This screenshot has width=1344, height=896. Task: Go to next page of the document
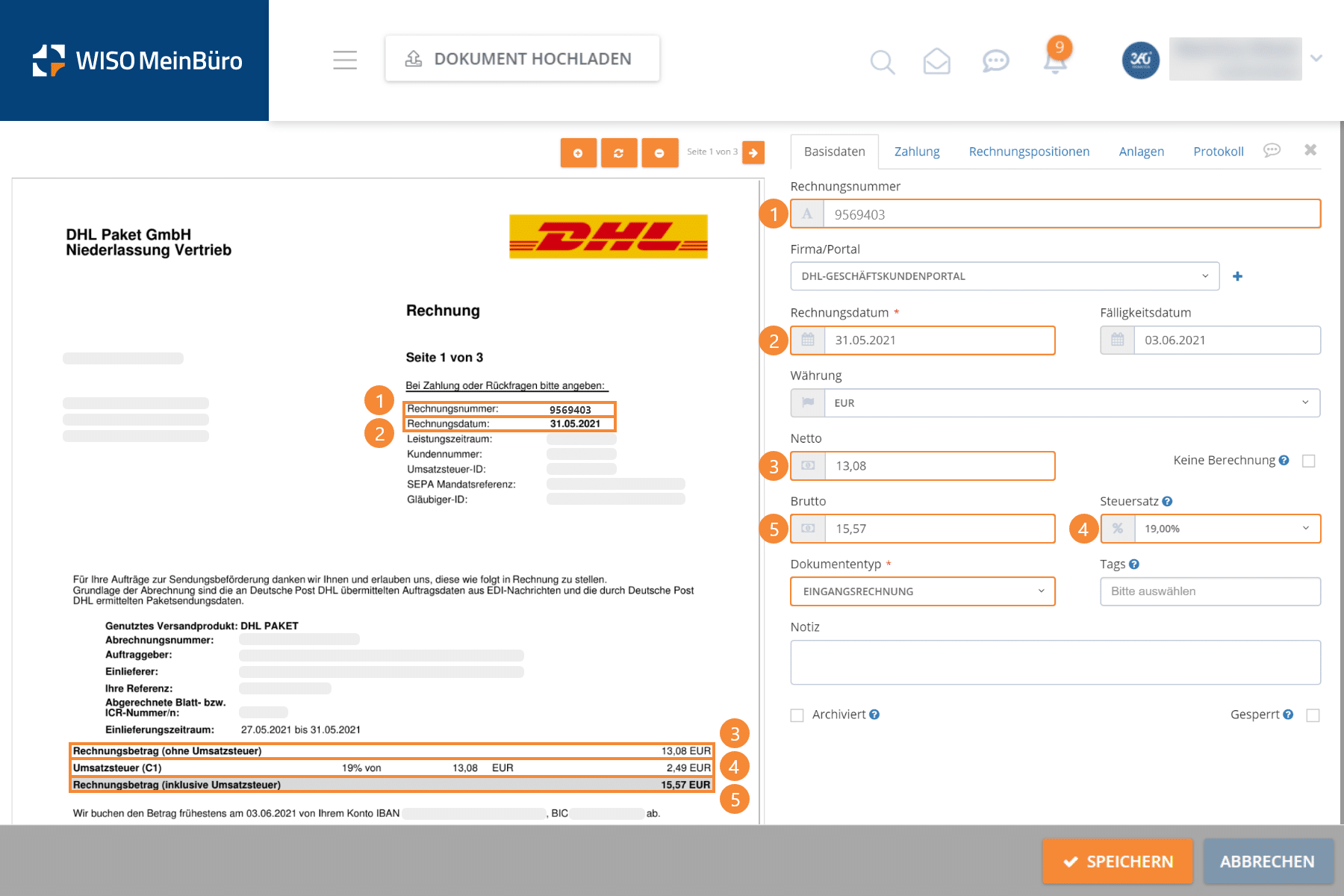[x=753, y=152]
